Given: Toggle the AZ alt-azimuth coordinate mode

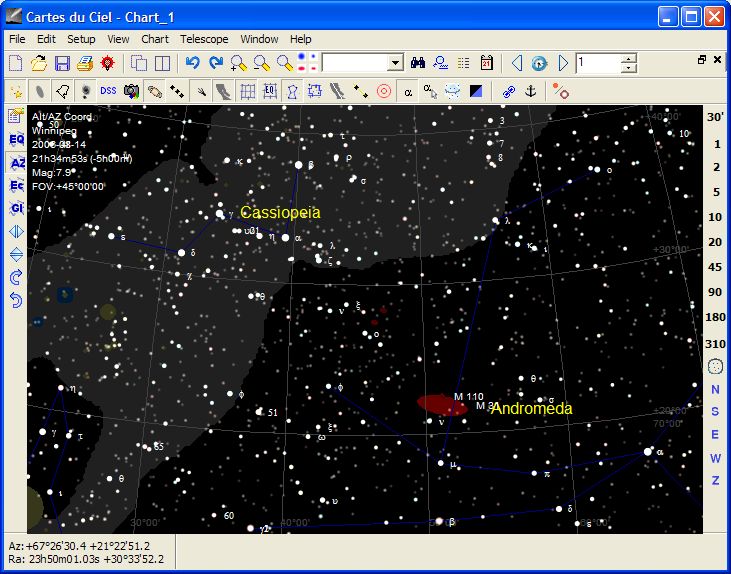Looking at the screenshot, I should [16, 162].
